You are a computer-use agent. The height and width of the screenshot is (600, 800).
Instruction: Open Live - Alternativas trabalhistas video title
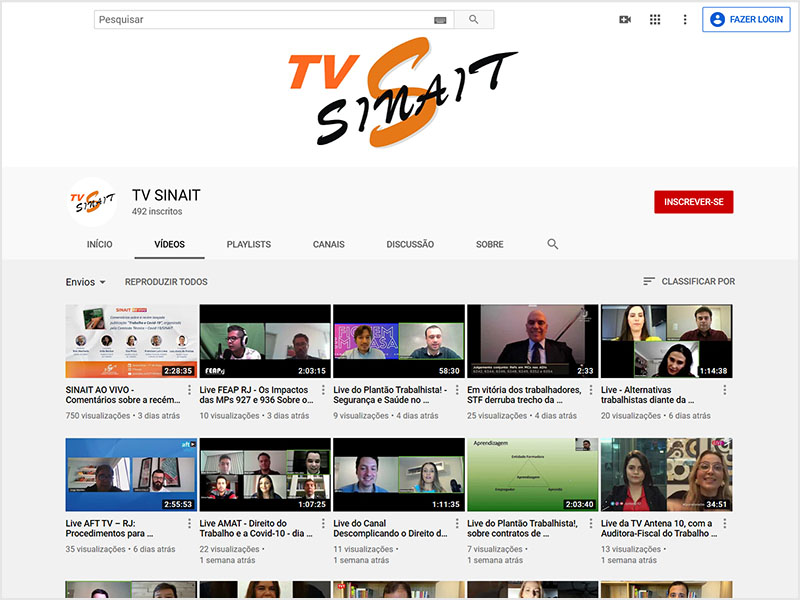point(647,395)
